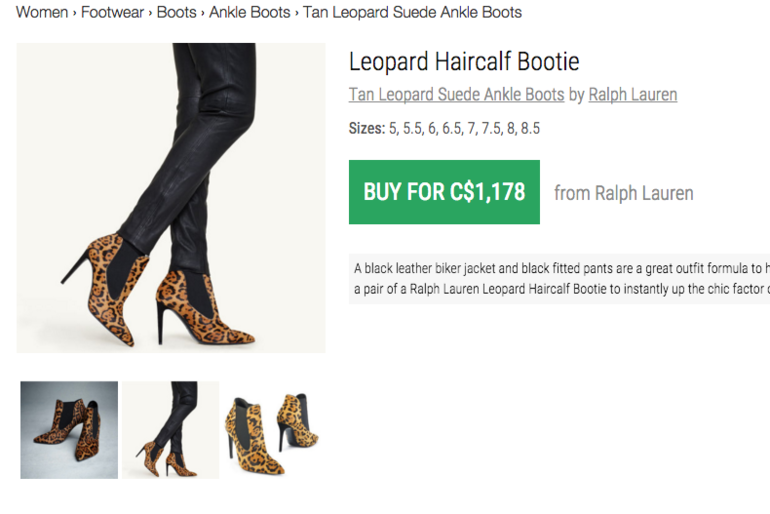The width and height of the screenshot is (770, 514).
Task: Click size 8.5 in the sizes list
Action: (x=529, y=129)
